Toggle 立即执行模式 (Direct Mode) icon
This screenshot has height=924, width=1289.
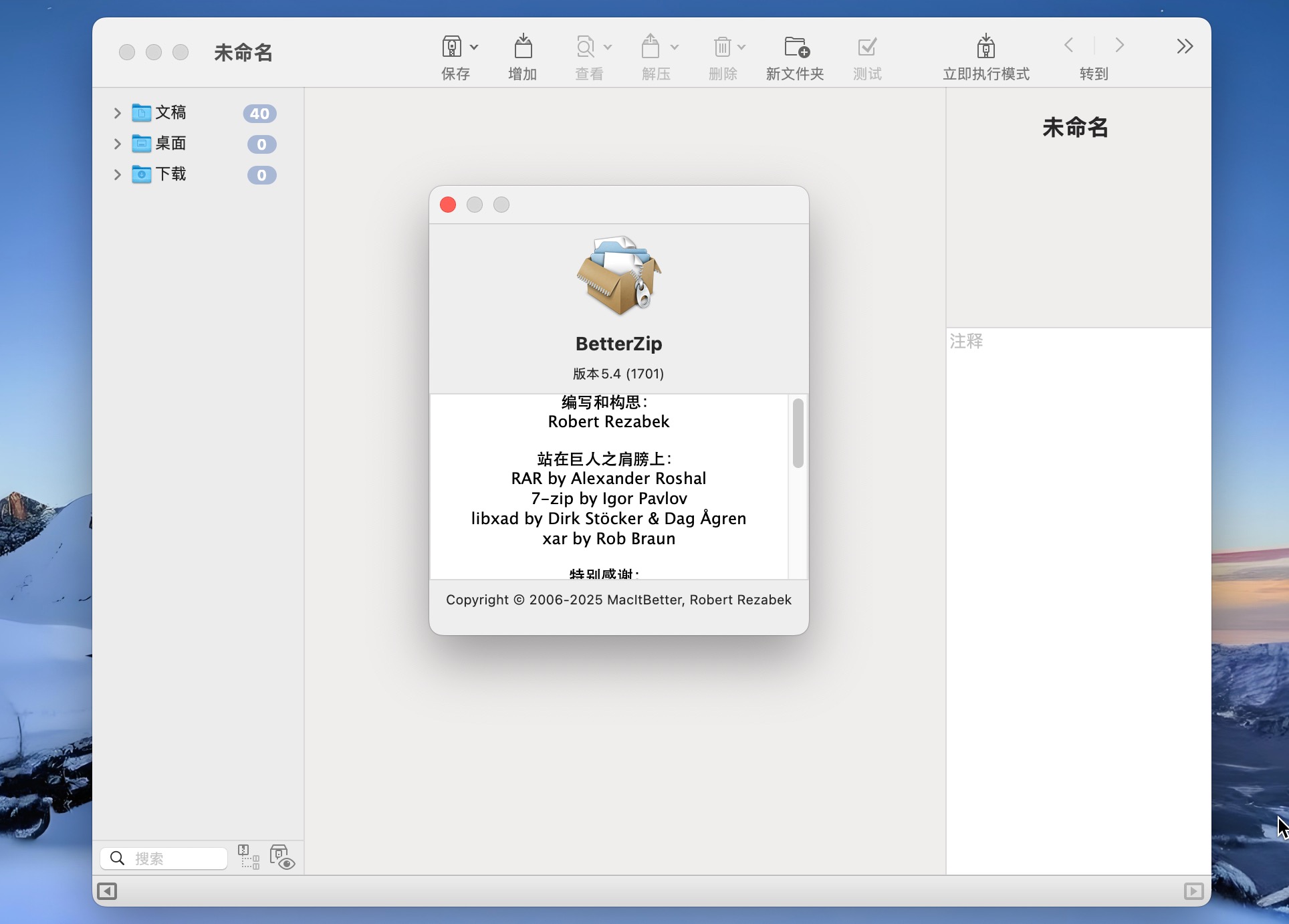986,46
